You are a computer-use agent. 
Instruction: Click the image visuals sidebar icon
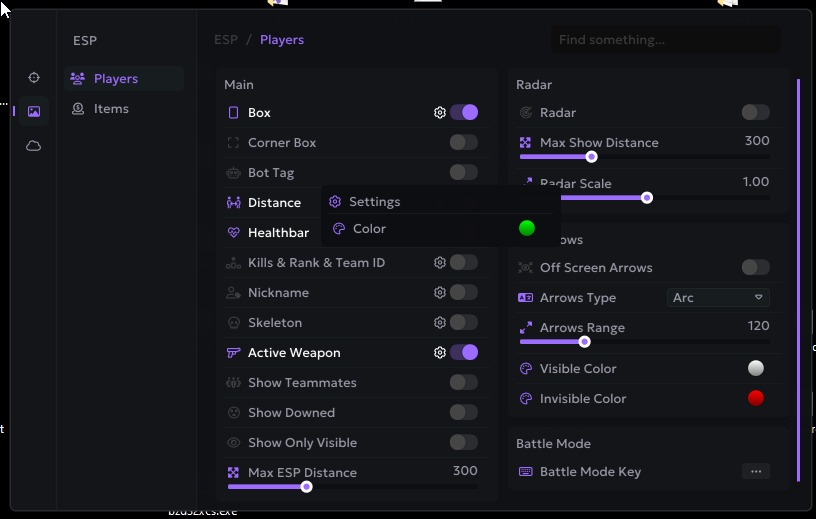tap(34, 112)
